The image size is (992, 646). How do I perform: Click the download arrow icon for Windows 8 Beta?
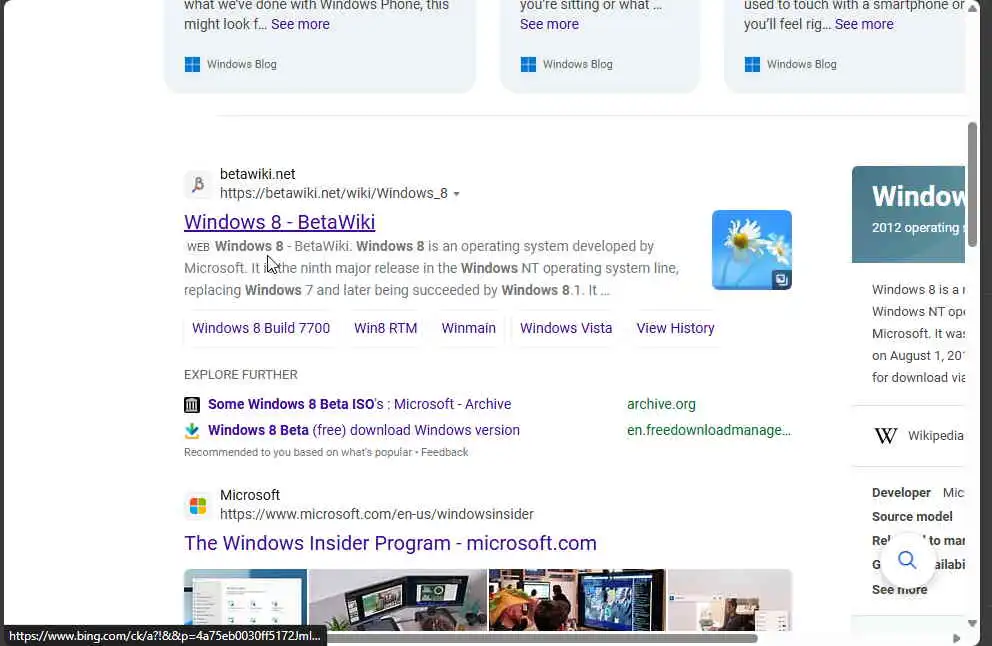[192, 430]
